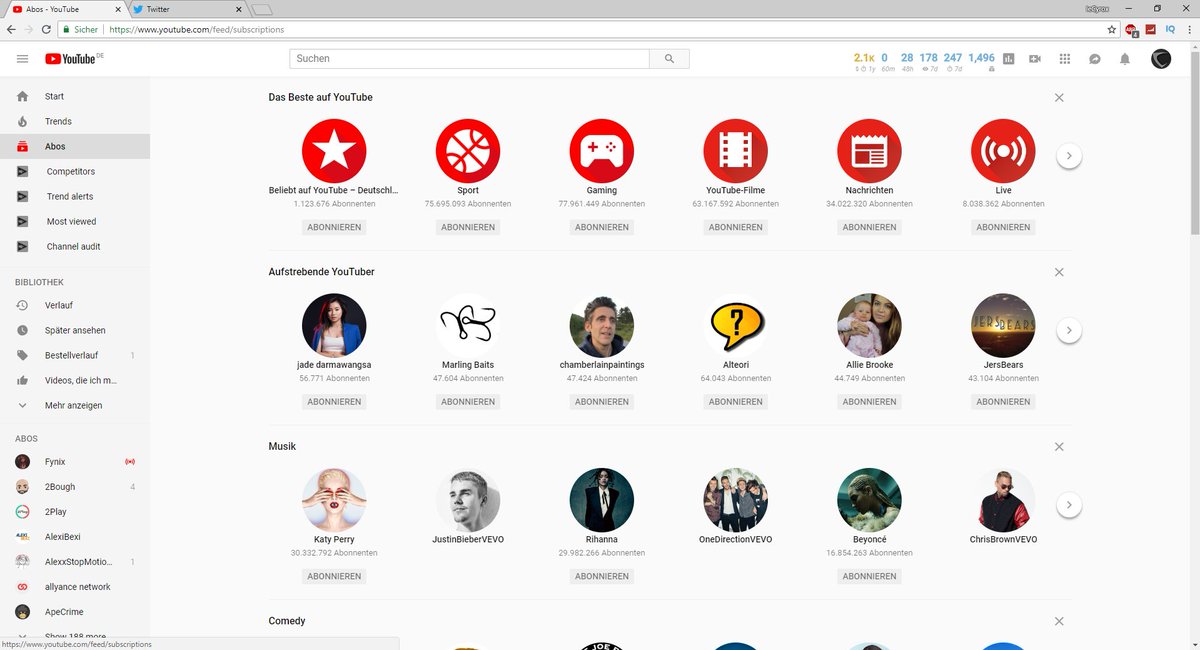Viewport: 1200px width, 650px height.
Task: Open the Beliebt auf YouTube star channel icon
Action: pos(334,151)
